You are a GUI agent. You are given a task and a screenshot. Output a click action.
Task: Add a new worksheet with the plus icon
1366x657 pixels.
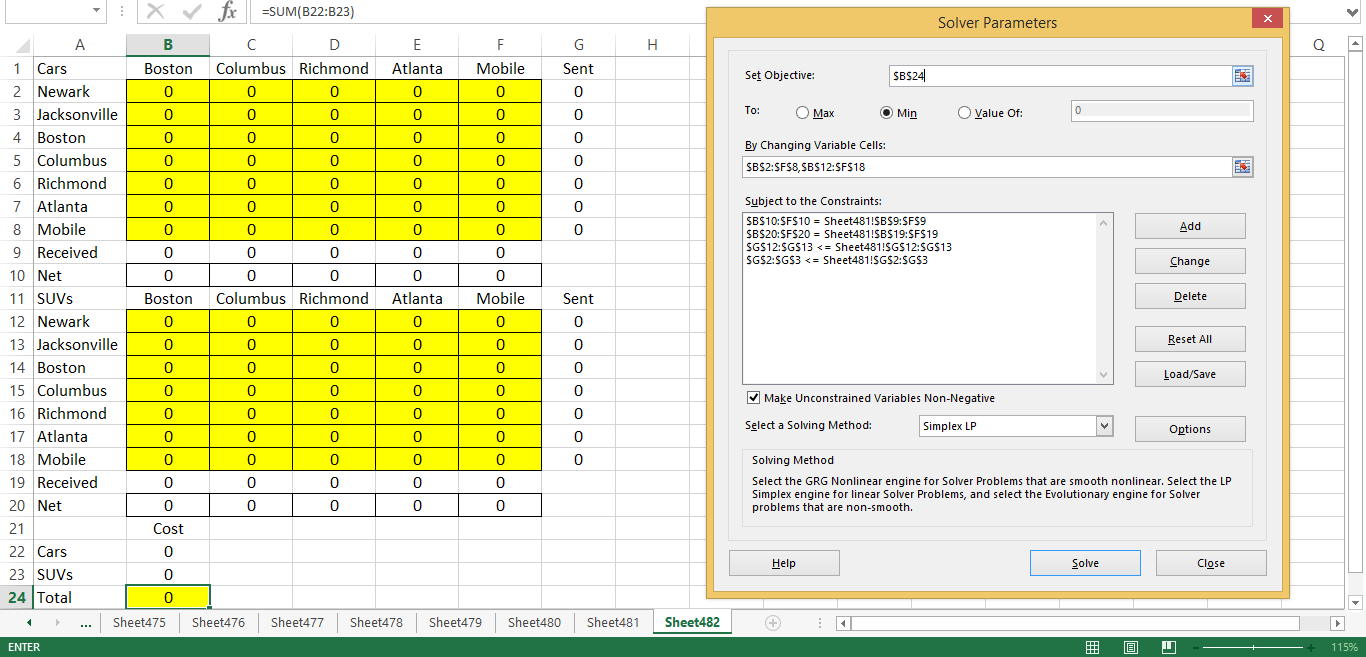[772, 621]
